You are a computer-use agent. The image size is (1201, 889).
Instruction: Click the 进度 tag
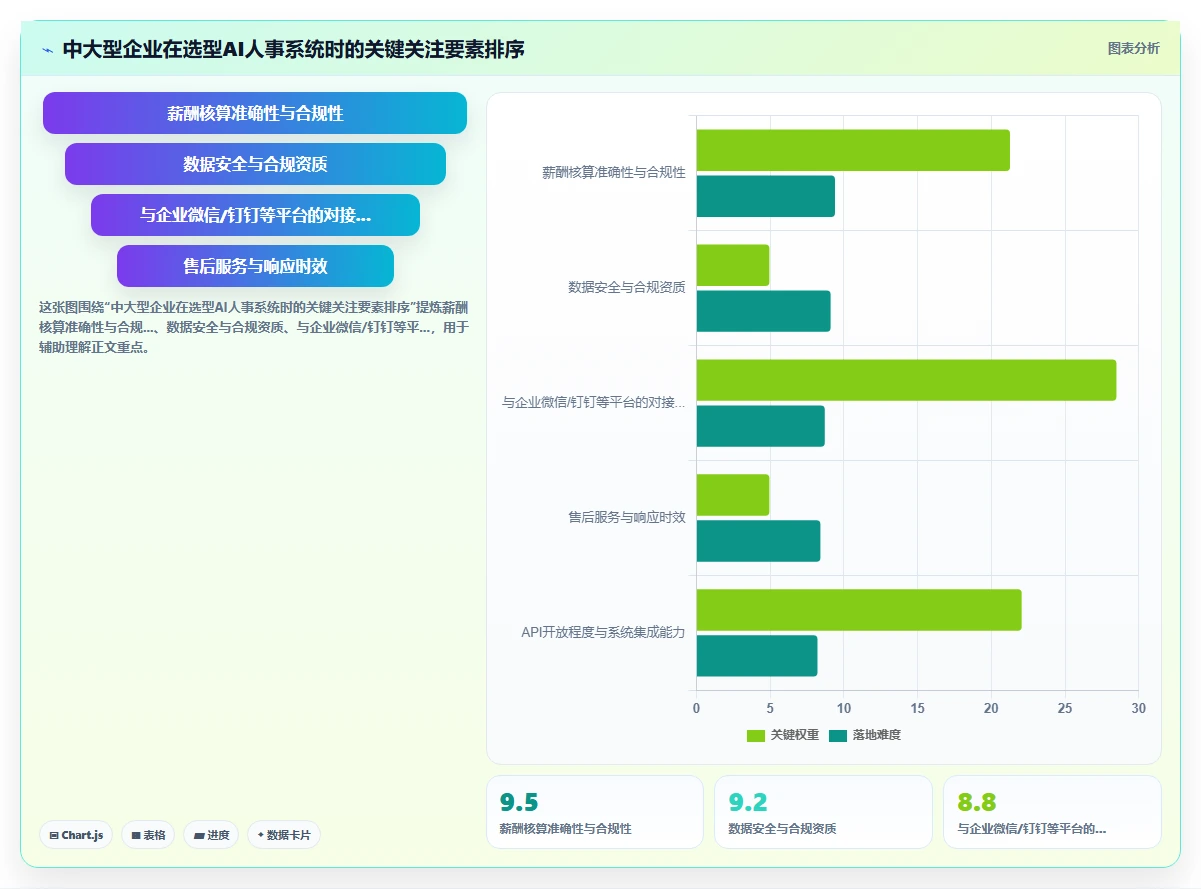pyautogui.click(x=211, y=835)
